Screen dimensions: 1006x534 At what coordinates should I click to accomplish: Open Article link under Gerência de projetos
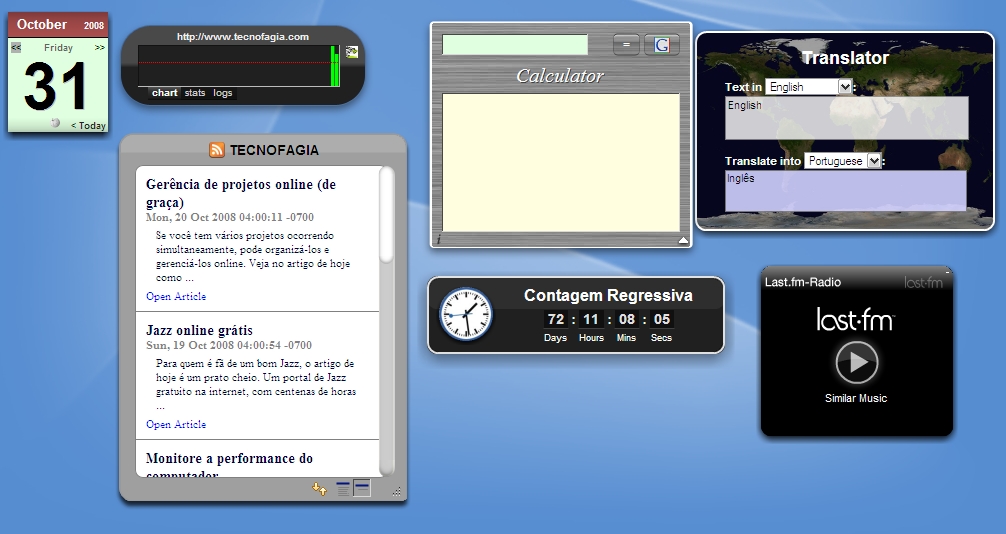coord(176,297)
